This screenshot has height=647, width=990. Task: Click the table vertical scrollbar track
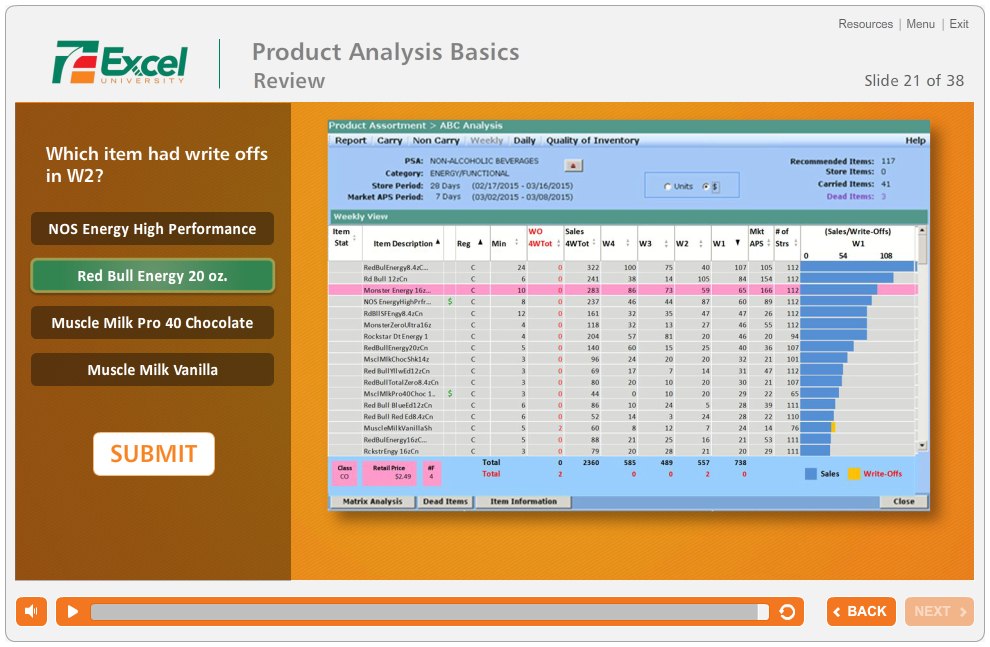(922, 338)
